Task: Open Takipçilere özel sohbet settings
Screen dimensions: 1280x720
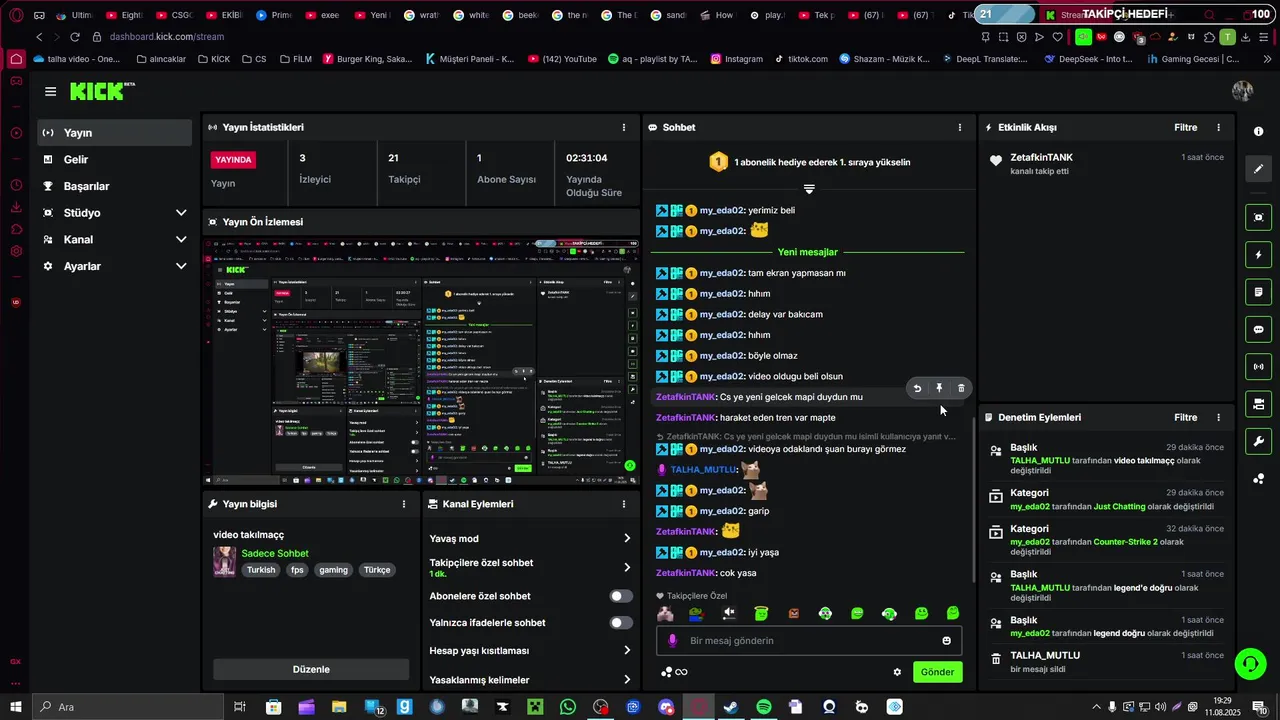Action: coord(530,567)
